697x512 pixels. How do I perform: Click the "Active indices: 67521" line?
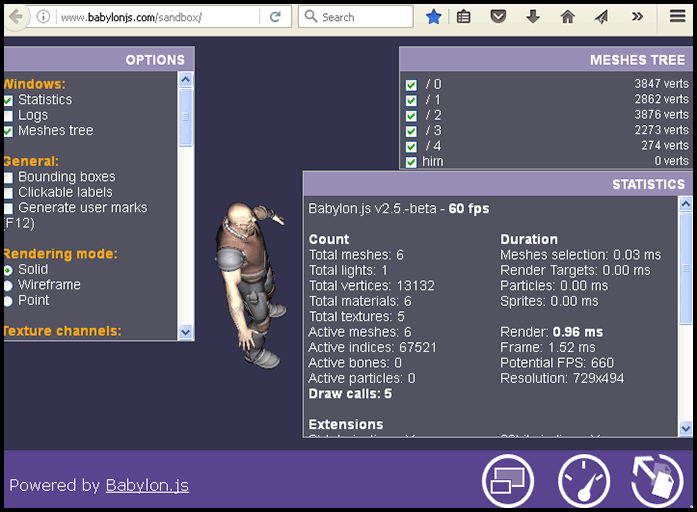(x=373, y=347)
